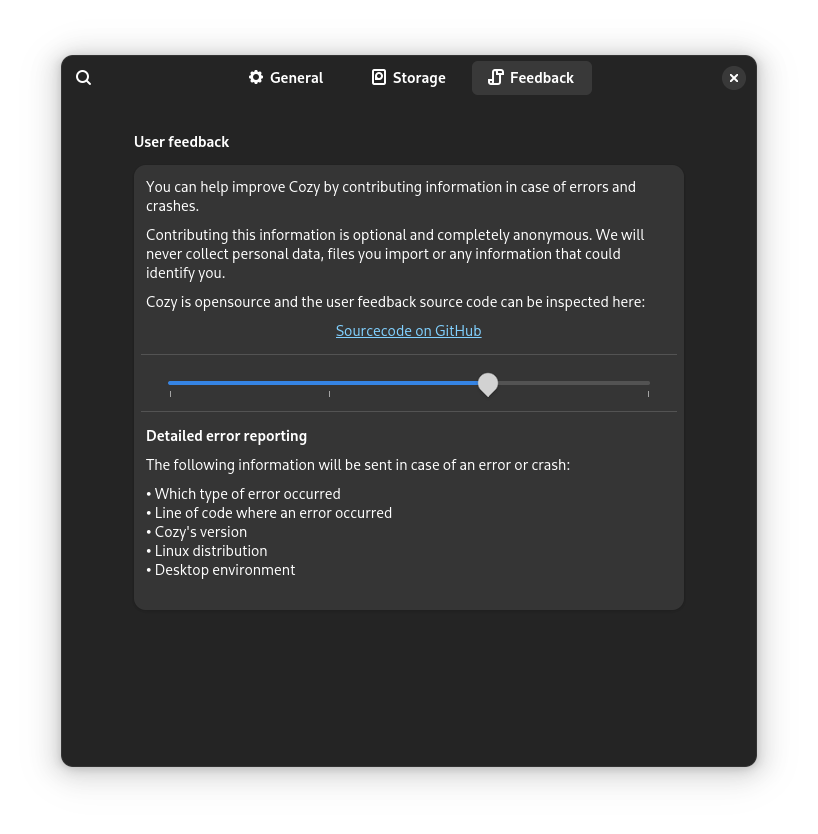Click the feedback level slider handle
The height and width of the screenshot is (834, 818).
488,384
